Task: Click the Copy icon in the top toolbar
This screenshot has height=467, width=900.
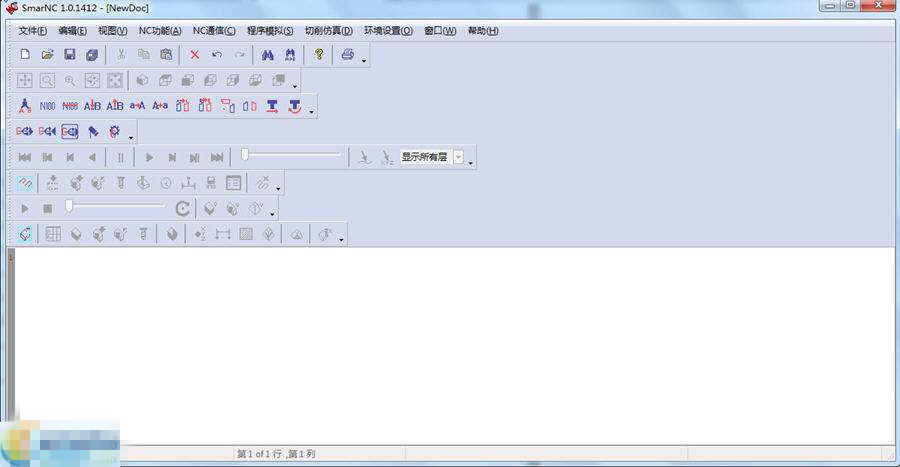Action: point(143,55)
